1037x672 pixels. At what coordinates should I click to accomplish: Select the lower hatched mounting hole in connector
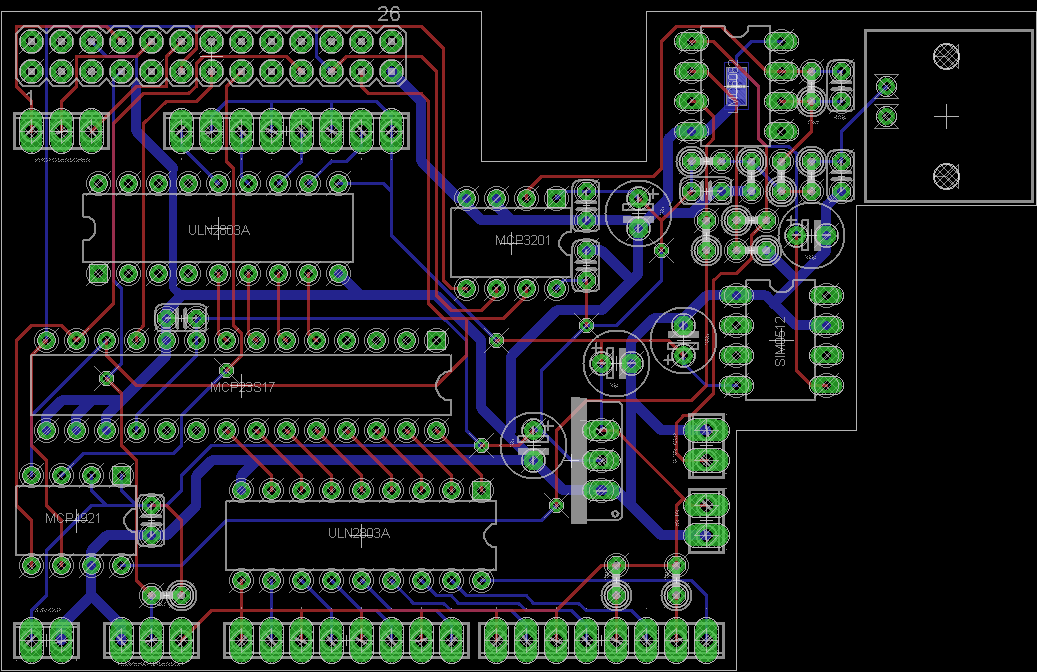coord(946,176)
